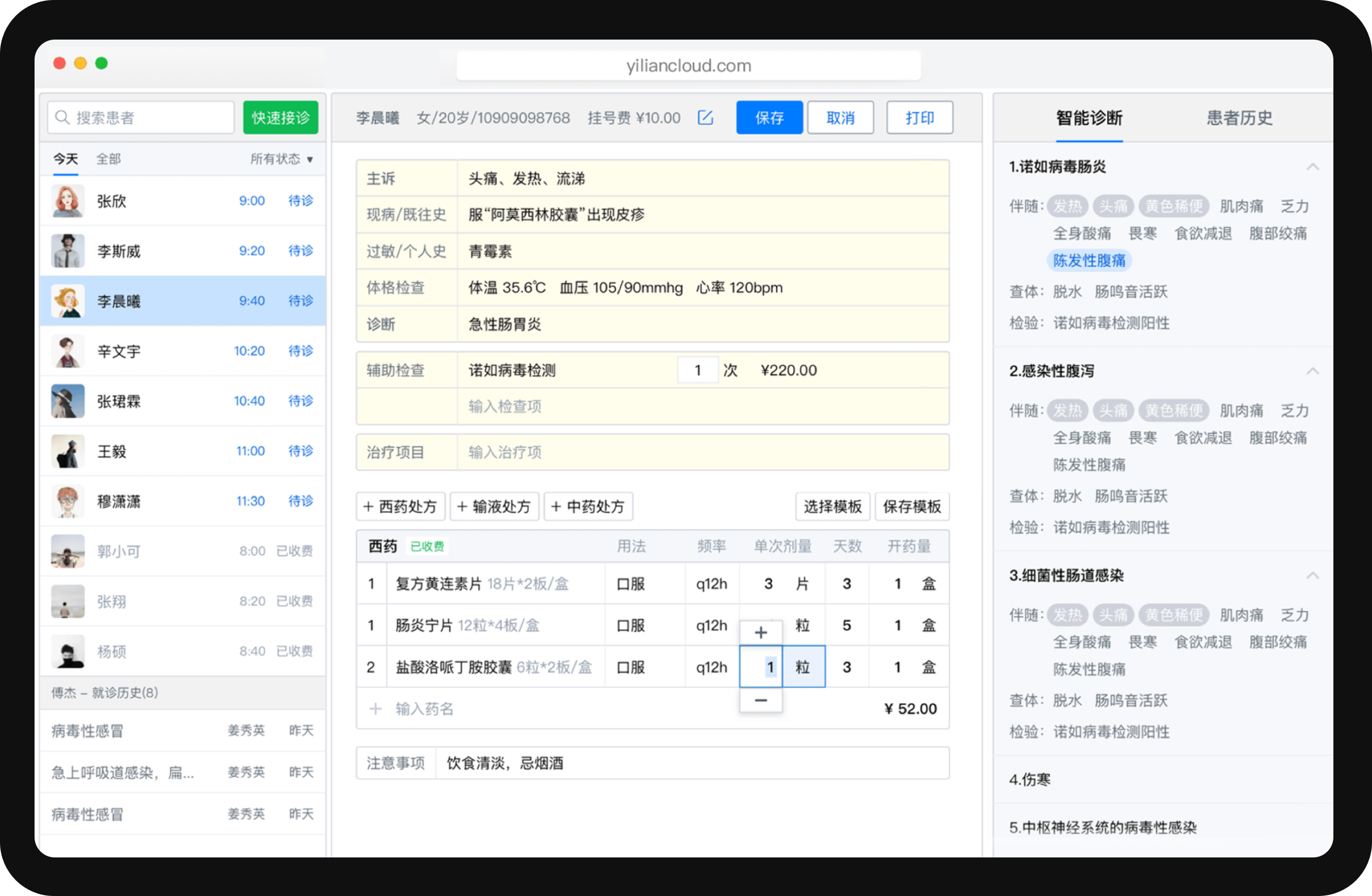Click the green 快速接诊 button

click(280, 118)
